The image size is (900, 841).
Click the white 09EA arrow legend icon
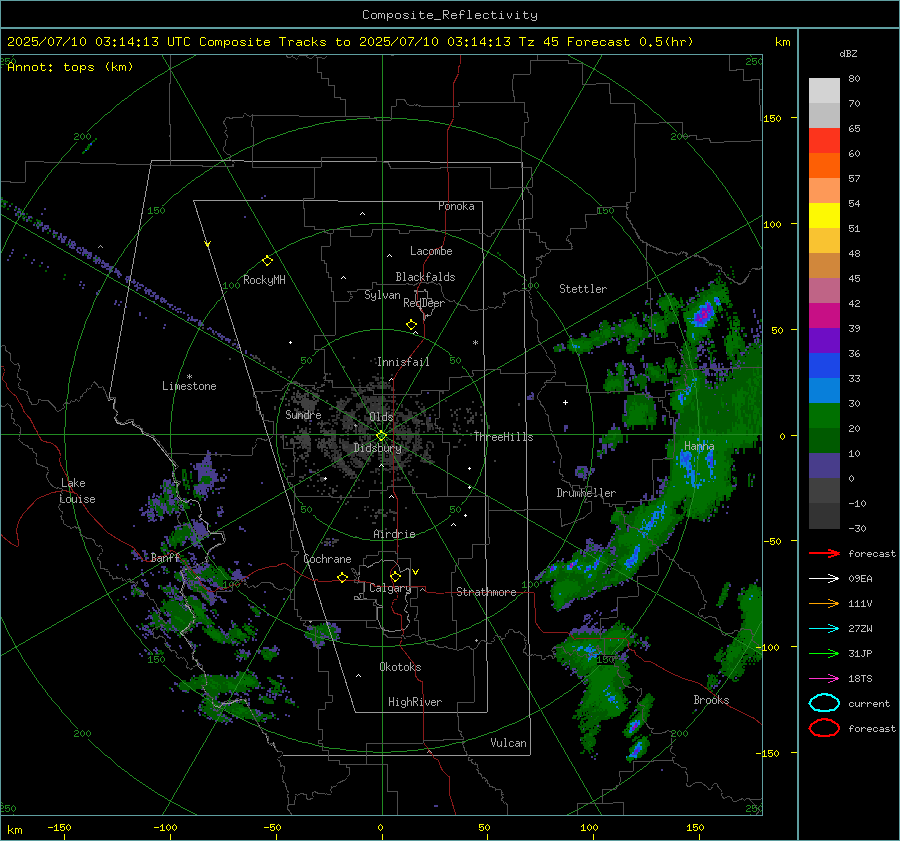coord(824,578)
